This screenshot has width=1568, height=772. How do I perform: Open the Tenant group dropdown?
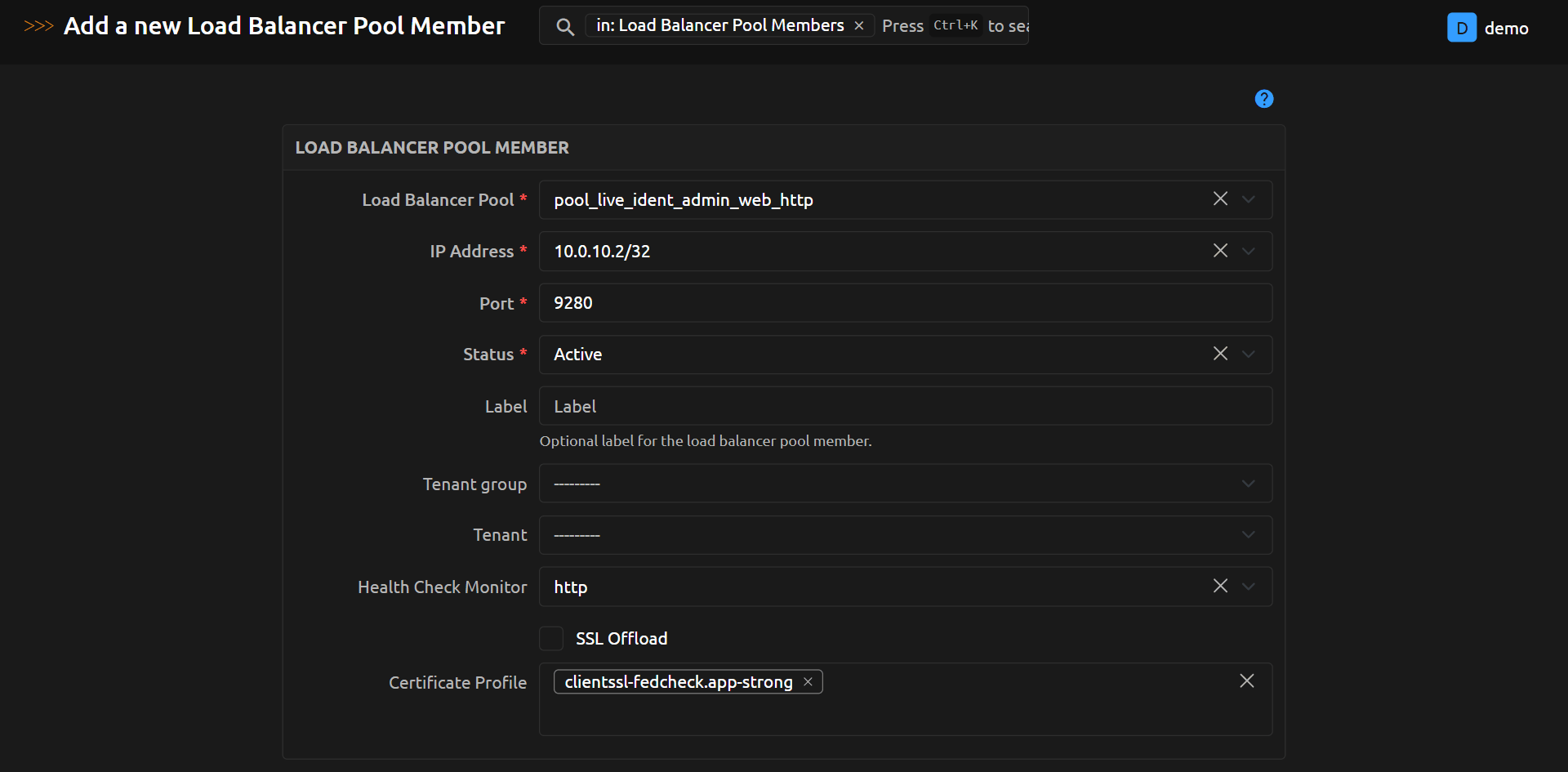[x=1249, y=484]
